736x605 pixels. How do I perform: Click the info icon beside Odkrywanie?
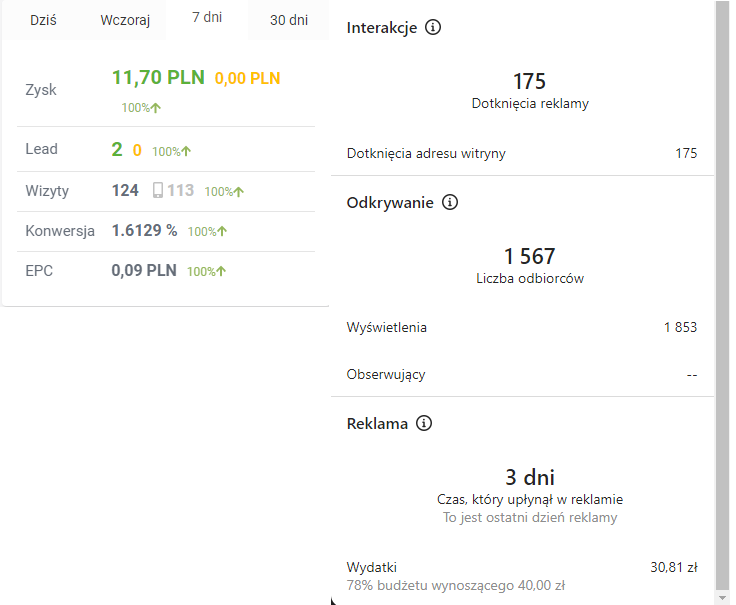450,202
